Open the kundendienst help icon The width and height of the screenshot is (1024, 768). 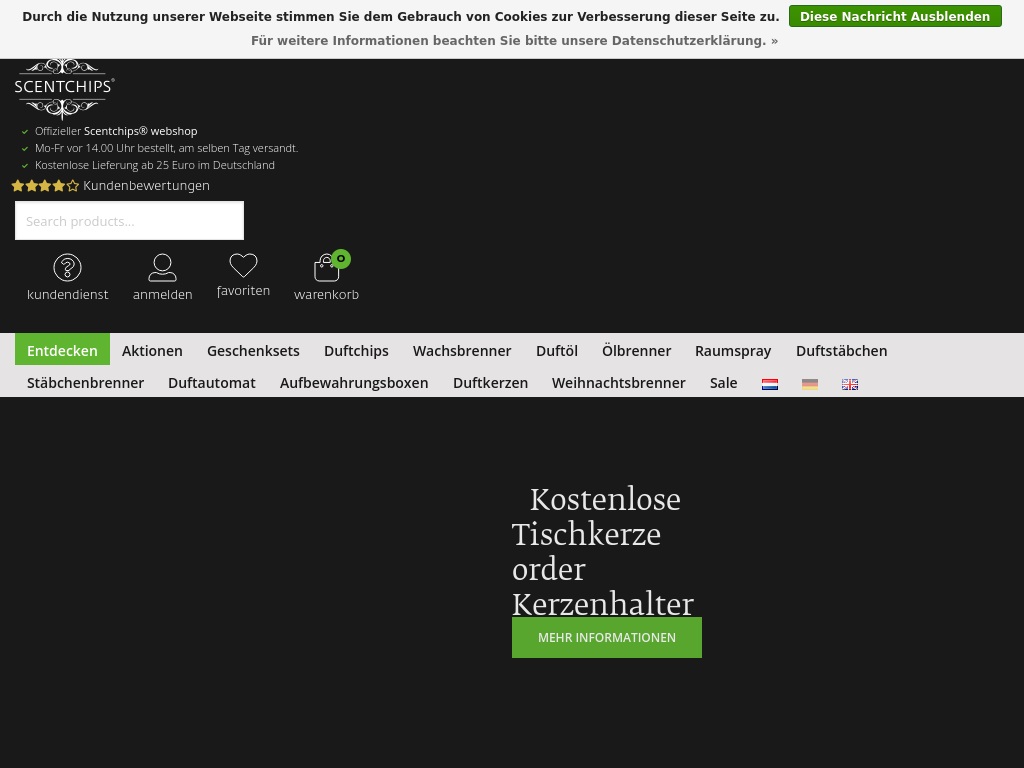[67, 268]
